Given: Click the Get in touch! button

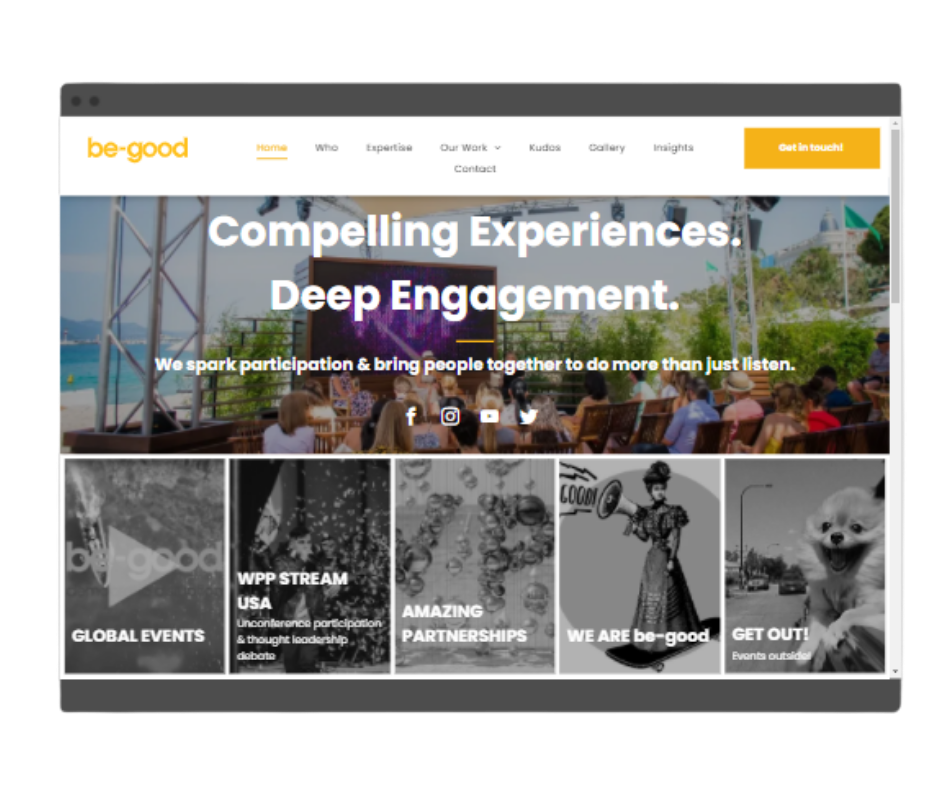Looking at the screenshot, I should tap(812, 148).
